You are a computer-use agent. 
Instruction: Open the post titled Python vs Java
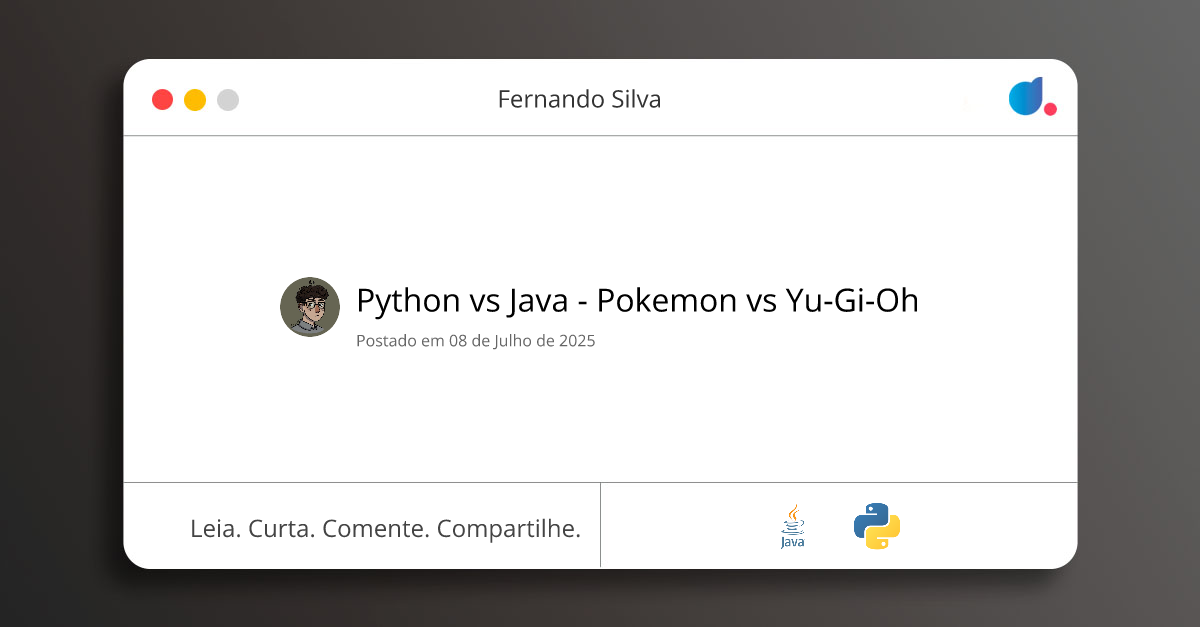(x=637, y=300)
